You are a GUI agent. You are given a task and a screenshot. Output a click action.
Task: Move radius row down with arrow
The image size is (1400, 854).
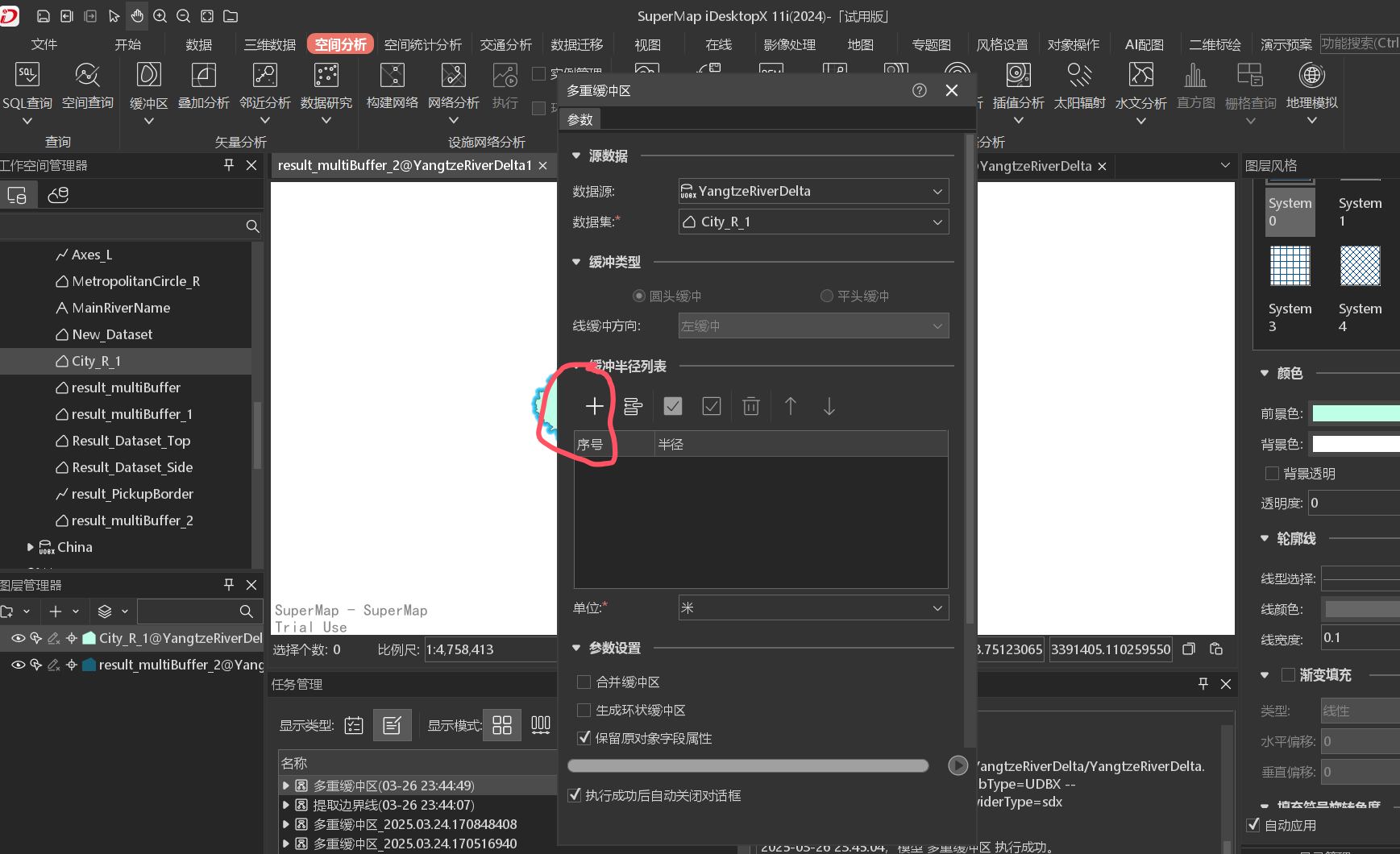coord(829,406)
